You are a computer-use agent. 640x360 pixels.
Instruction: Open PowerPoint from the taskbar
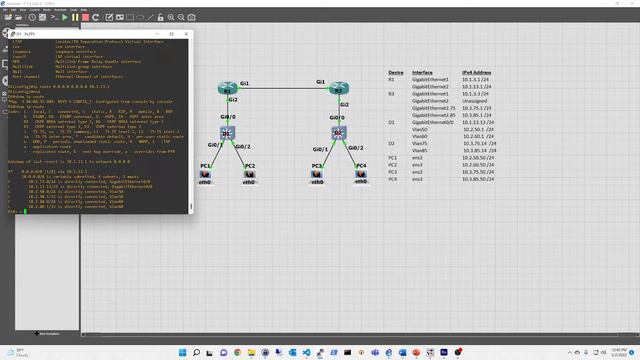tap(416, 352)
